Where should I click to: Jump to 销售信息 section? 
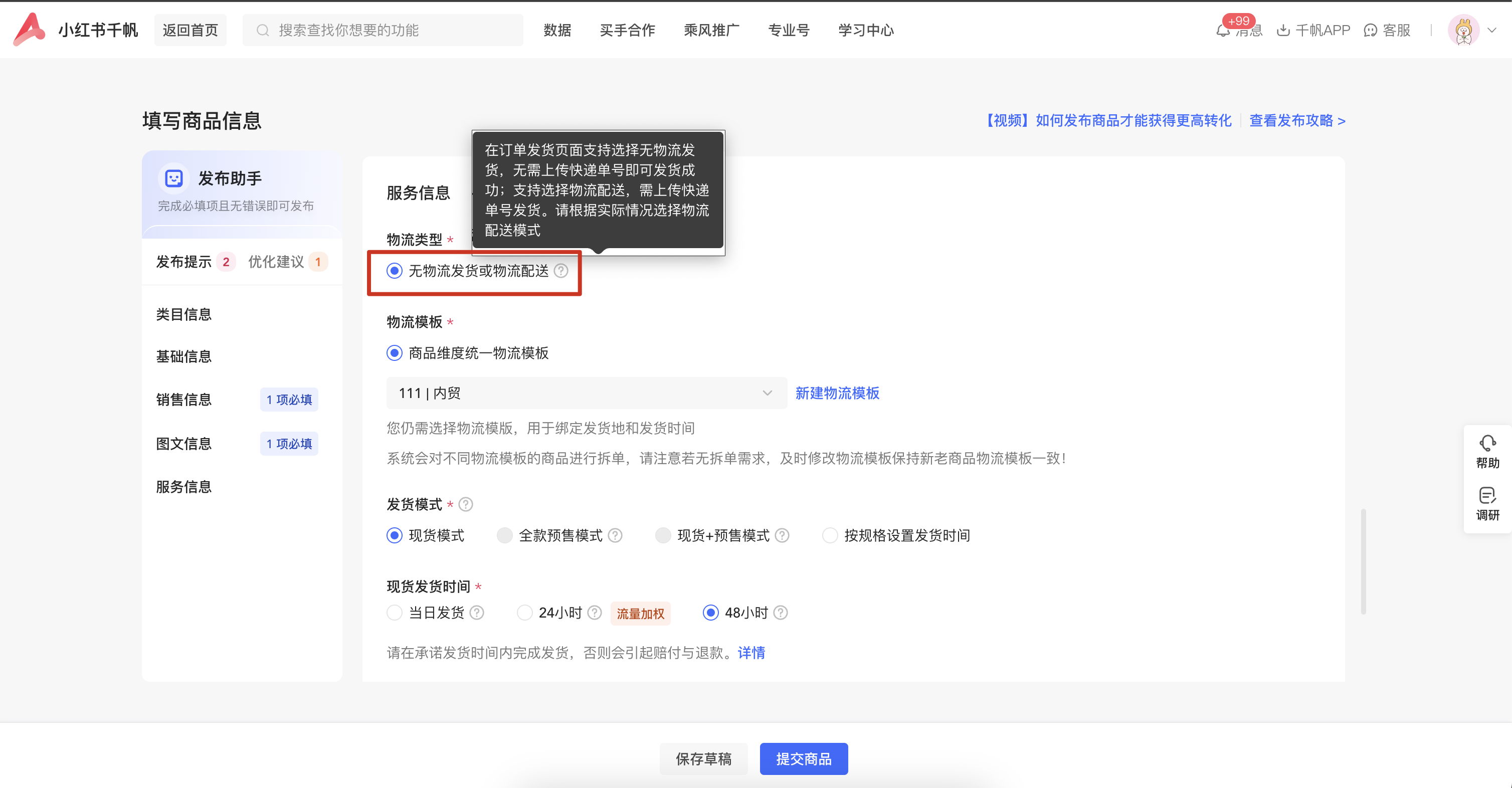click(x=183, y=400)
